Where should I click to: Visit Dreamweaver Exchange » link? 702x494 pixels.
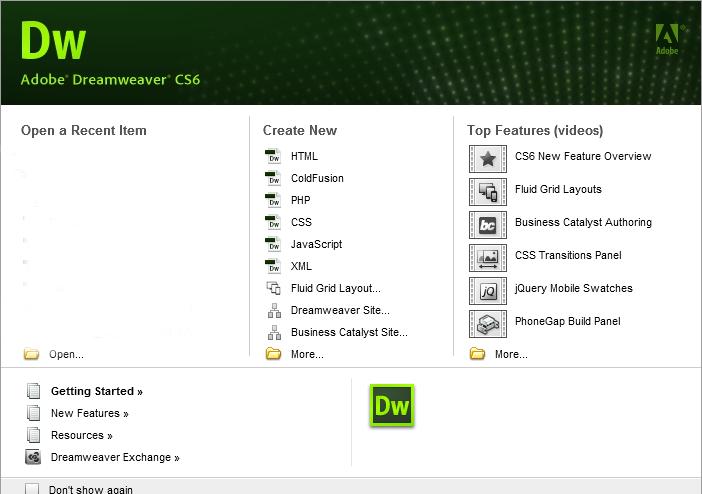tap(115, 457)
